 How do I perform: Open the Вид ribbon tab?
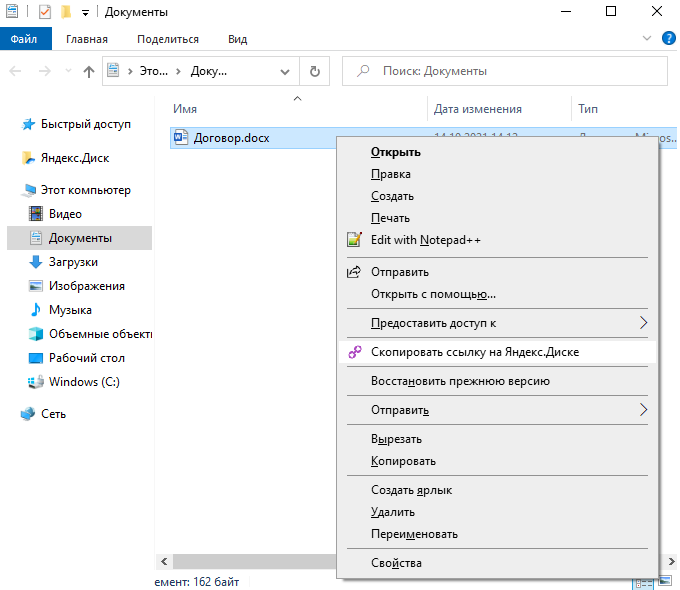(x=237, y=39)
